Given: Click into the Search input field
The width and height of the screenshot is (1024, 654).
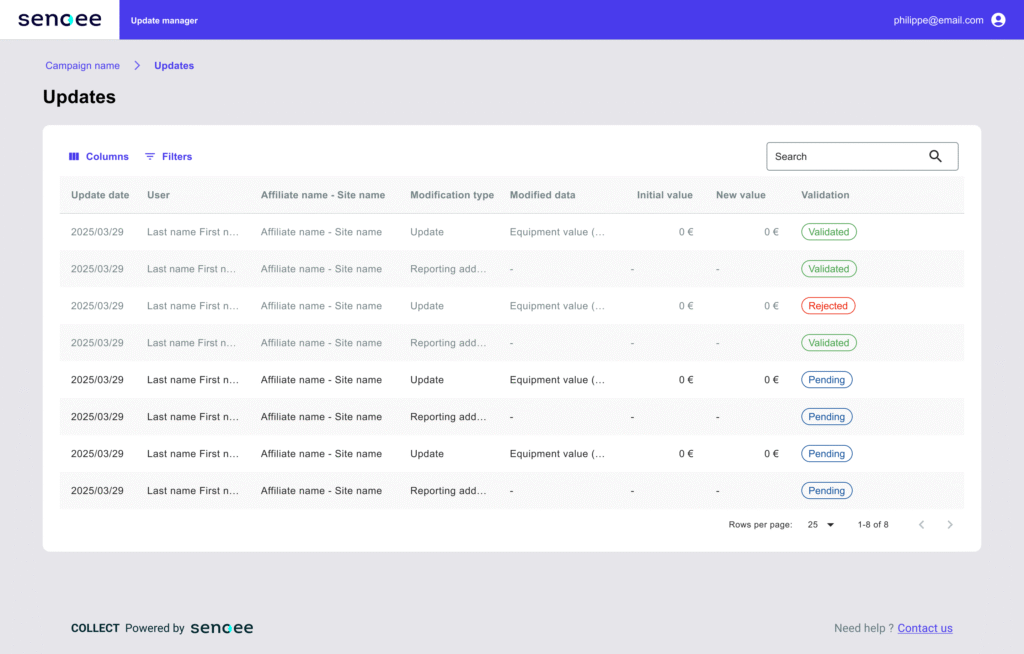Looking at the screenshot, I should point(845,156).
